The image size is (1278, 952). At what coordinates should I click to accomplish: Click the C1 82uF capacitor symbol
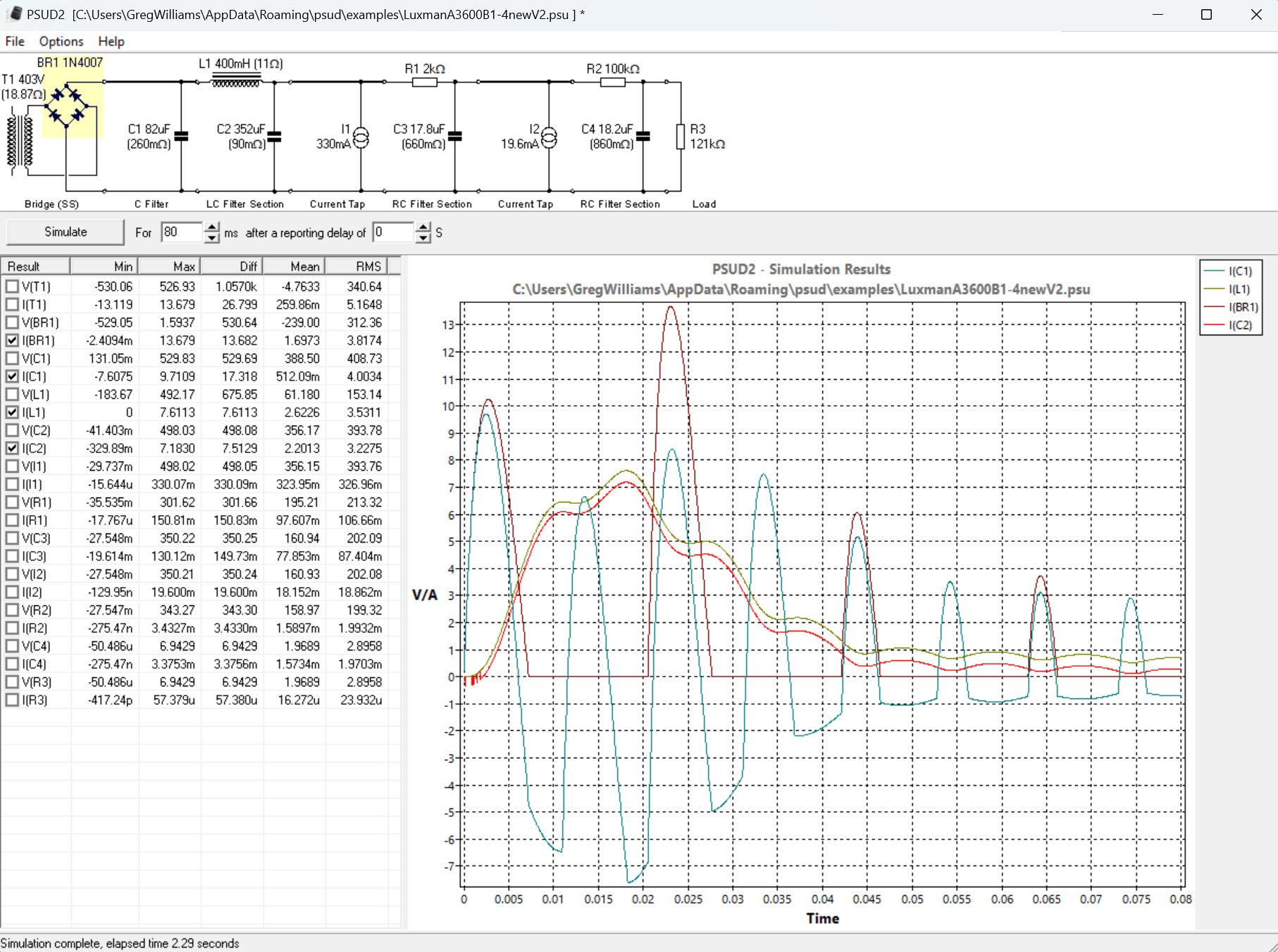tap(181, 137)
